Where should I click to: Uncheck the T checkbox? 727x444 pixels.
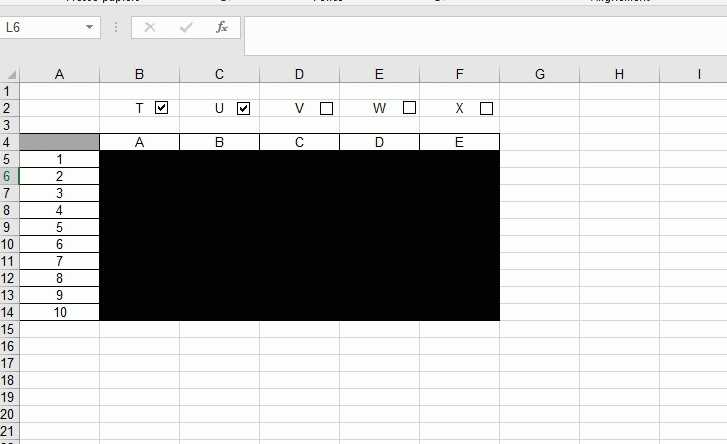161,108
